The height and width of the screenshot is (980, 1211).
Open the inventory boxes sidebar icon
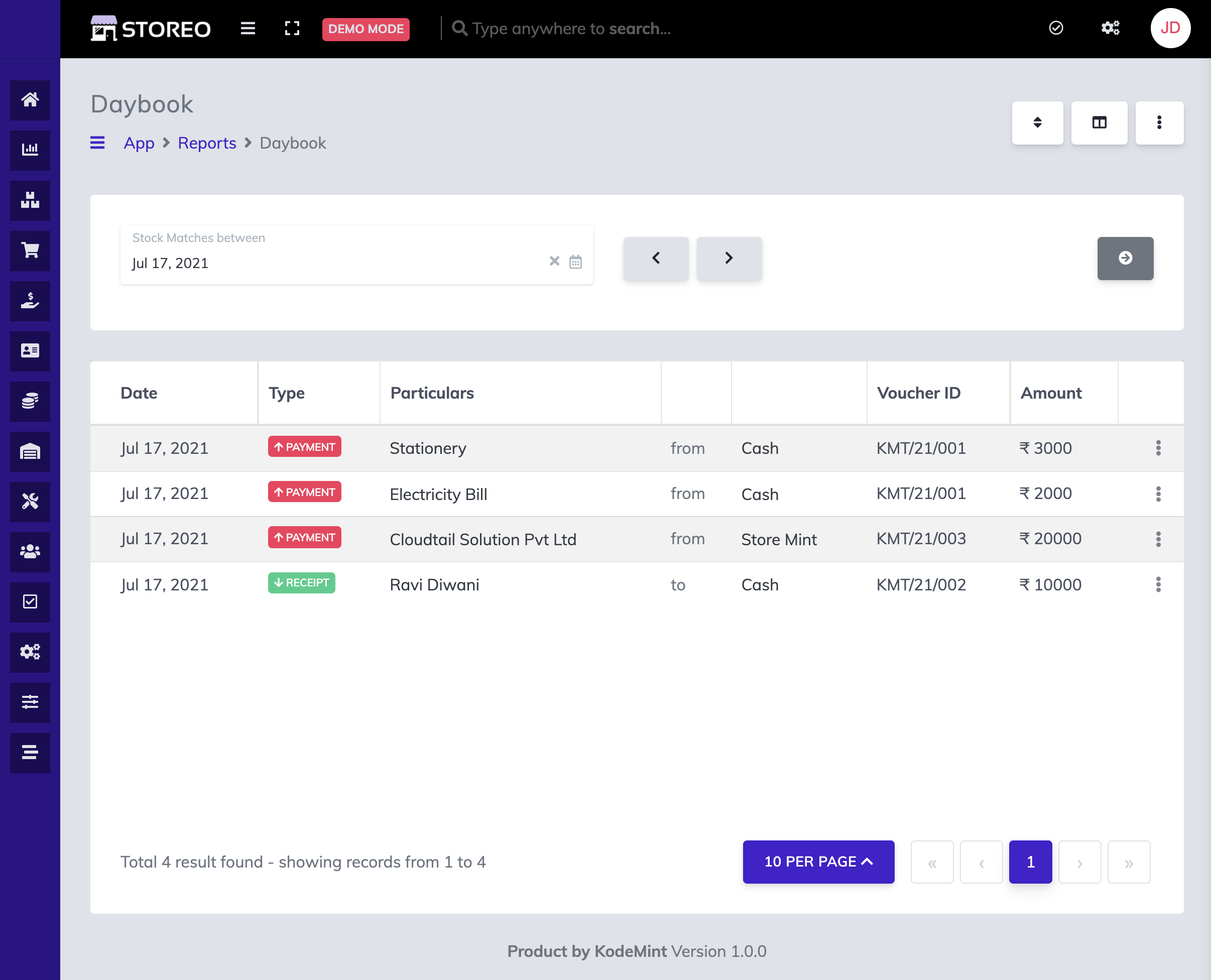click(x=30, y=200)
